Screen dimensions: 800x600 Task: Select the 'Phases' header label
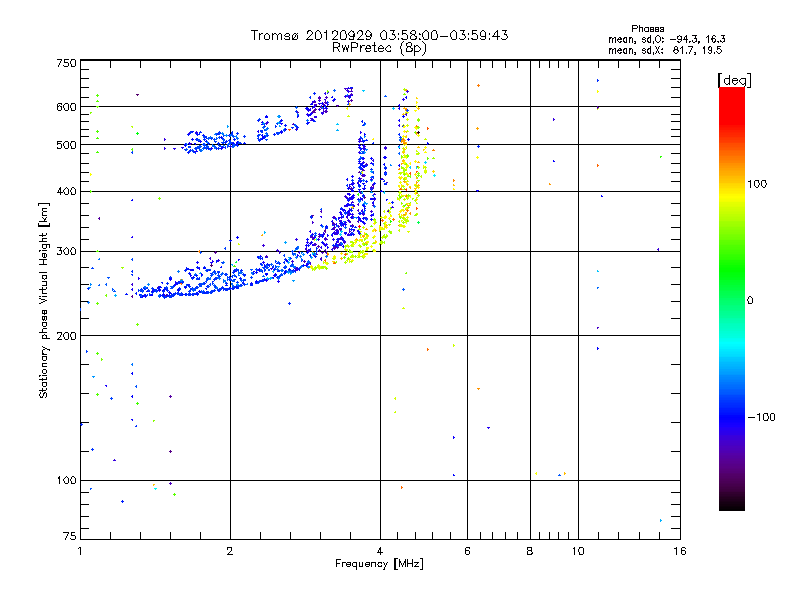point(647,29)
